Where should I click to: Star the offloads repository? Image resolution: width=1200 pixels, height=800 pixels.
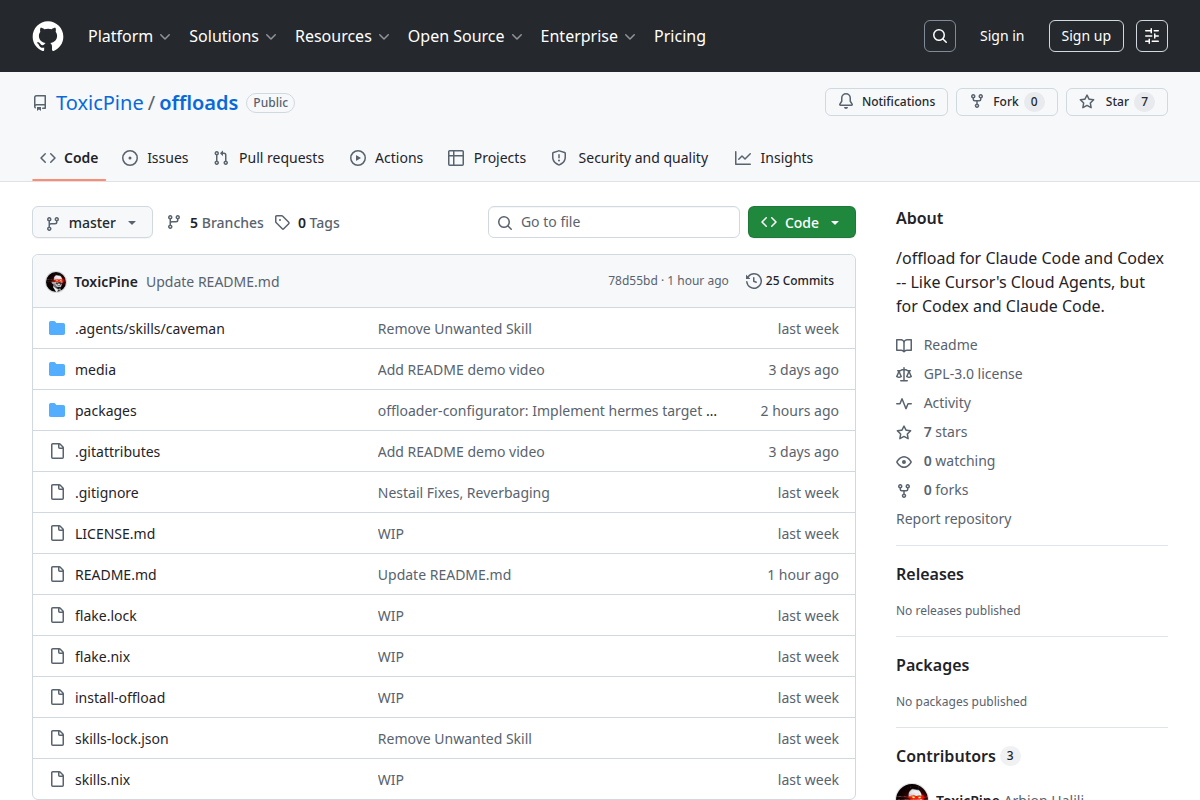pos(1116,102)
